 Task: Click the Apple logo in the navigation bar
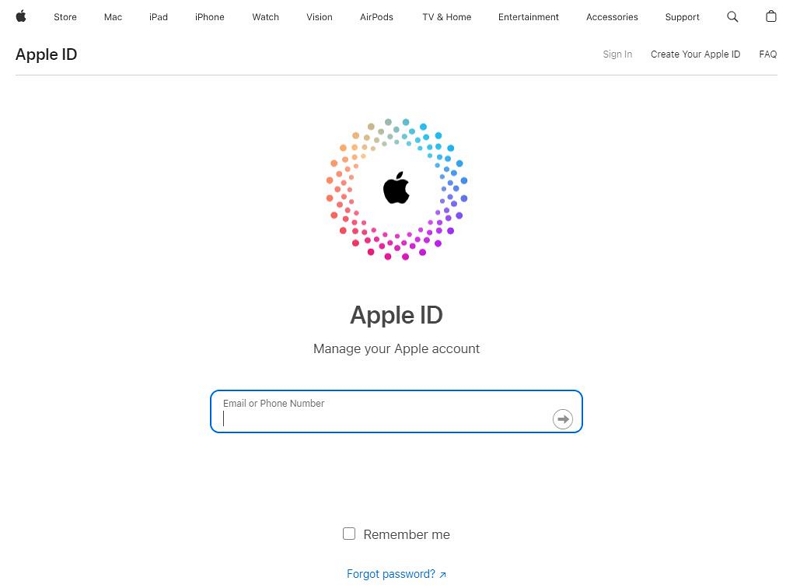pyautogui.click(x=21, y=16)
